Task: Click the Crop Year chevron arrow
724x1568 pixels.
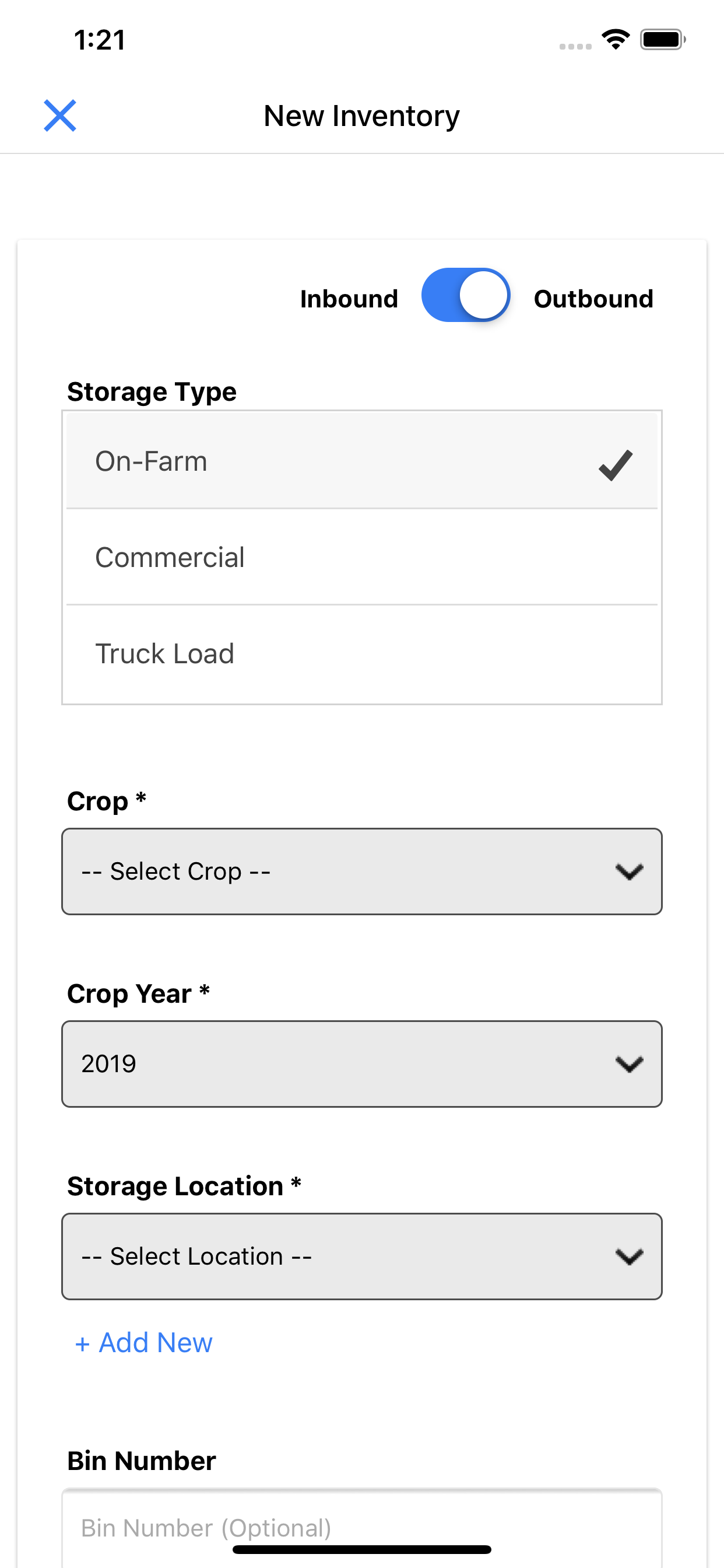Action: click(628, 1064)
